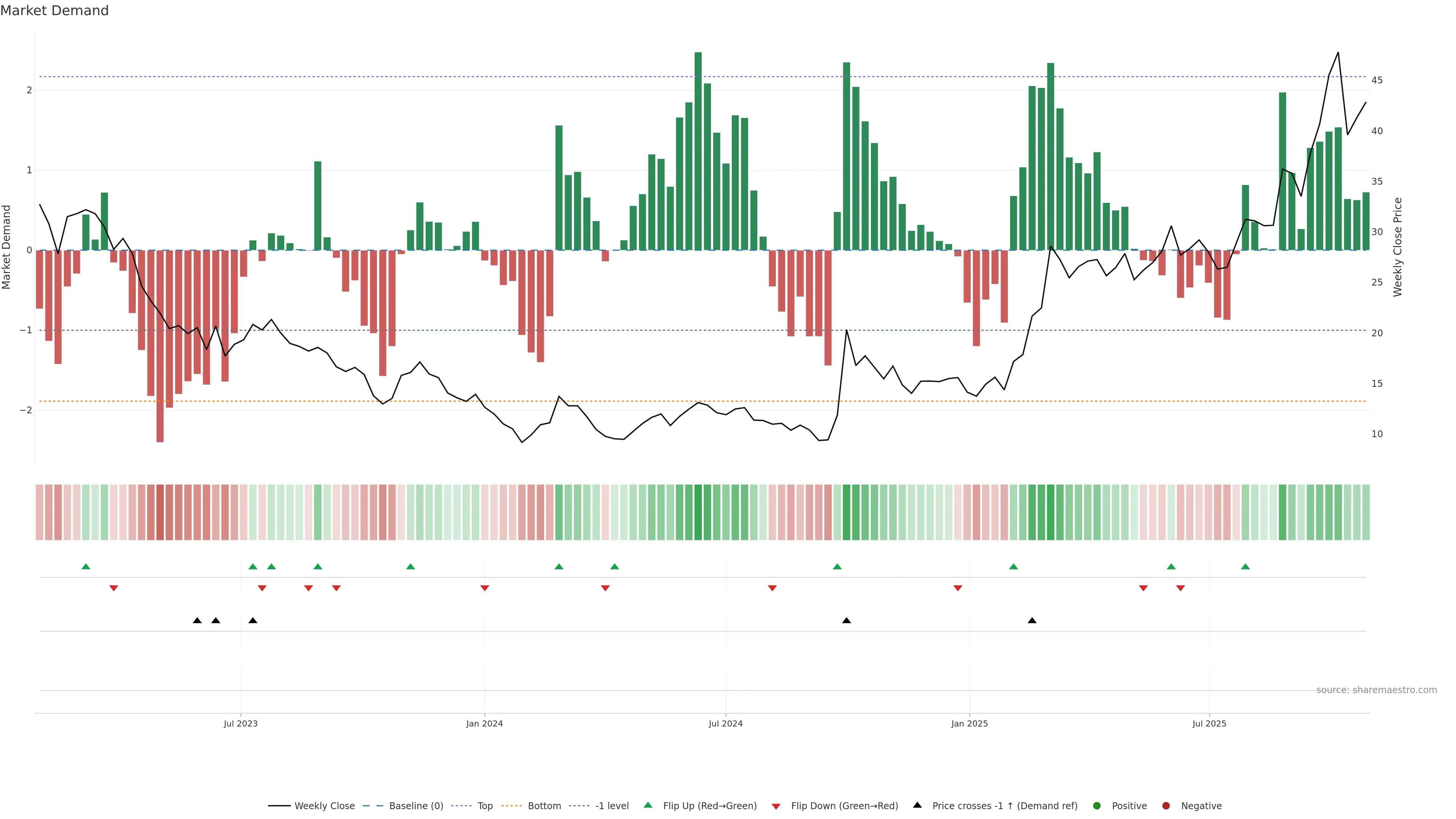1456x819 pixels.
Task: Hide the -1 level line via legend
Action: point(612,805)
